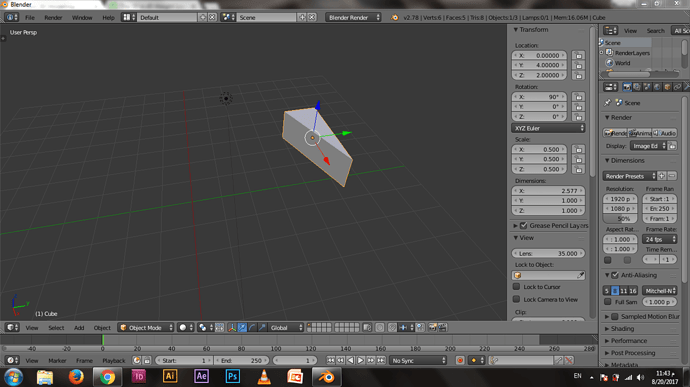
Task: Click the resolution percentage 50% slider
Action: tap(620, 218)
